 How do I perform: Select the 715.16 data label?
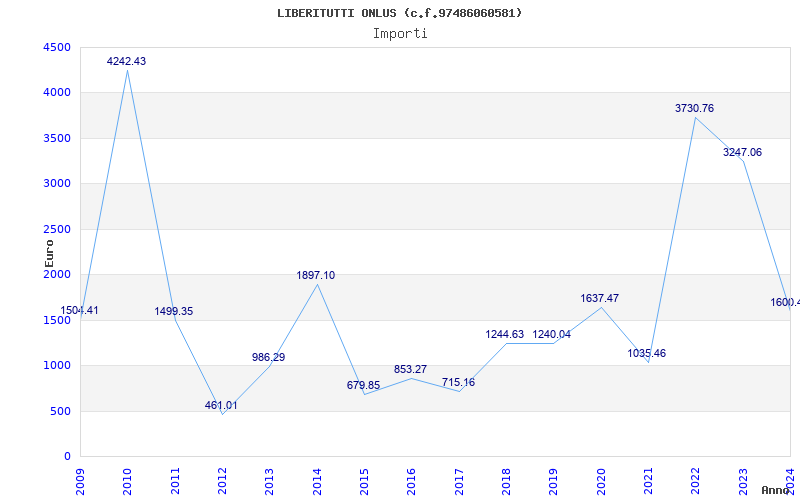pos(458,382)
